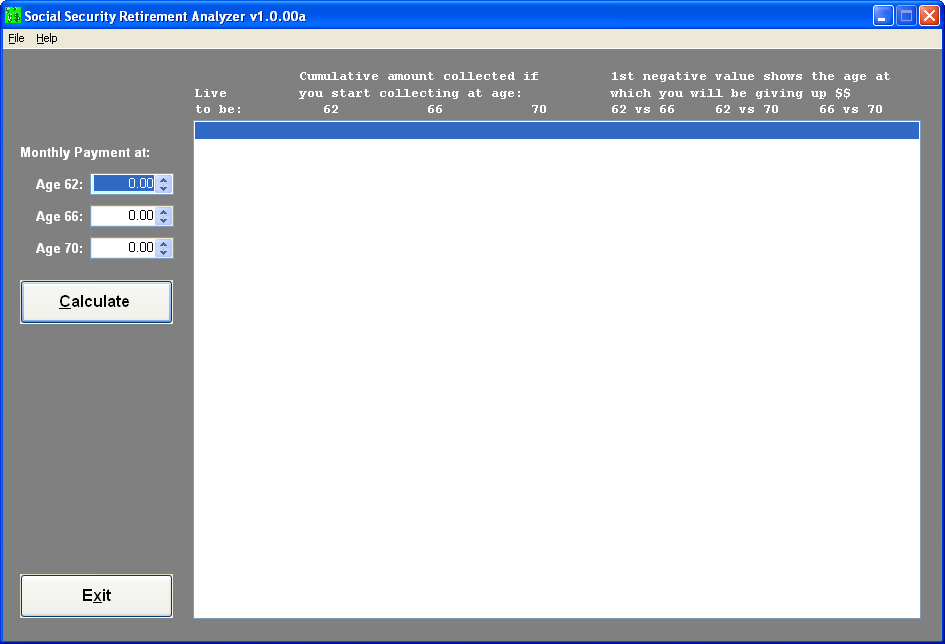945x644 pixels.
Task: Click the application icon in the title bar
Action: pyautogui.click(x=13, y=16)
